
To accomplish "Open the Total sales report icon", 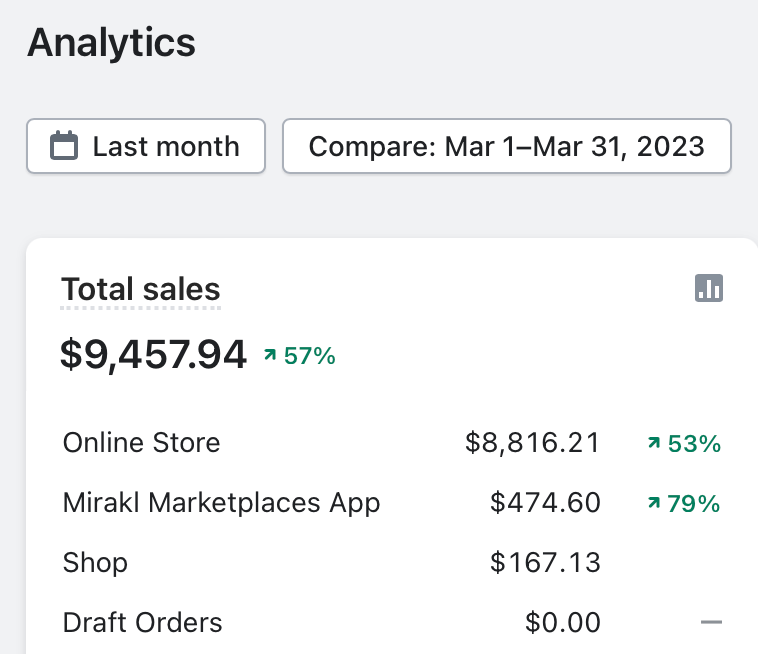I will click(709, 289).
